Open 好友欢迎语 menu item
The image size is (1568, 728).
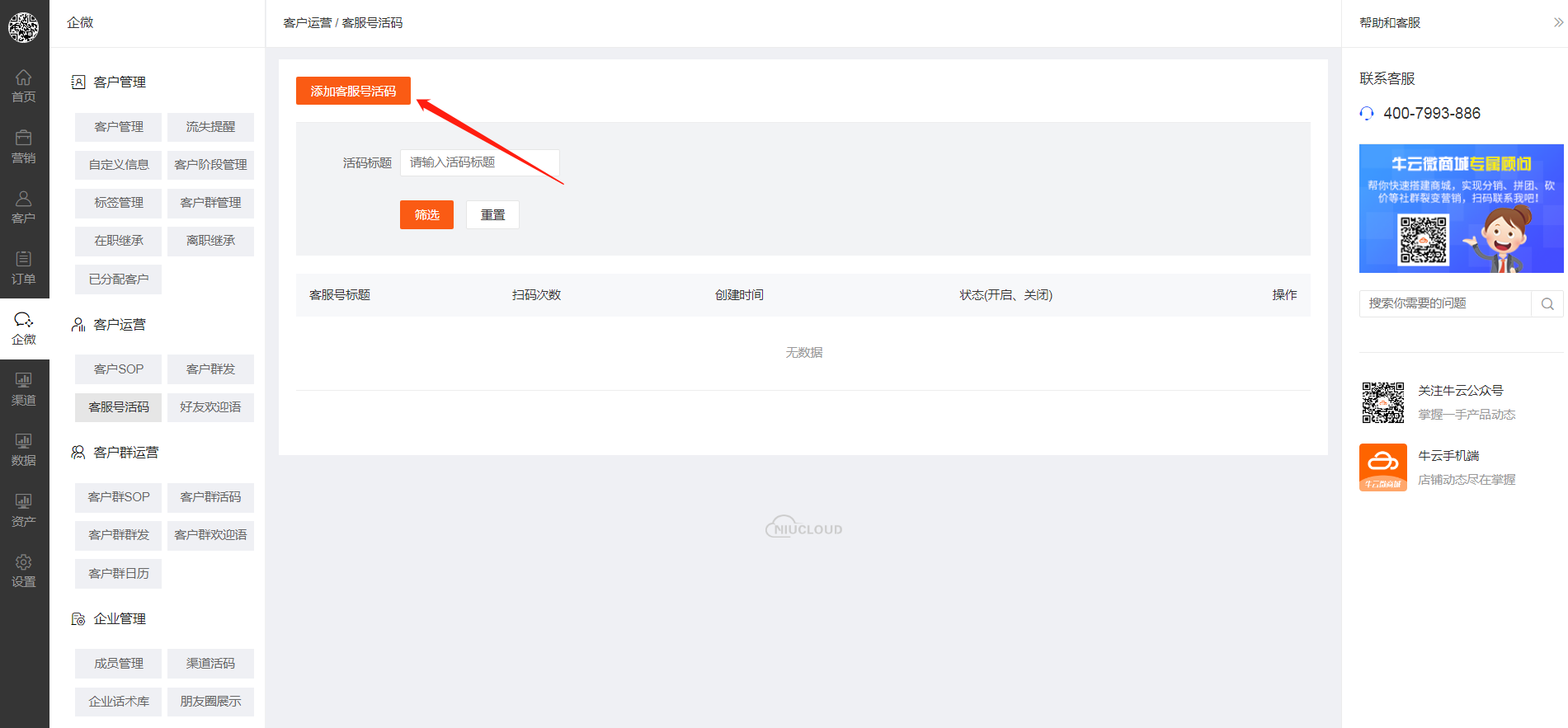(210, 407)
